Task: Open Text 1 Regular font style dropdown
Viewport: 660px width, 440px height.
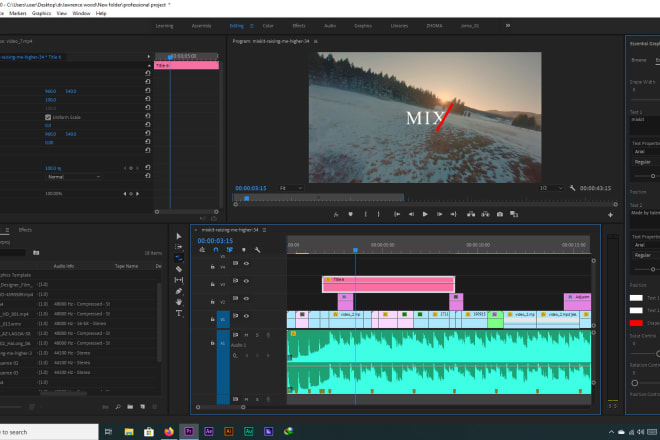Action: (x=646, y=162)
